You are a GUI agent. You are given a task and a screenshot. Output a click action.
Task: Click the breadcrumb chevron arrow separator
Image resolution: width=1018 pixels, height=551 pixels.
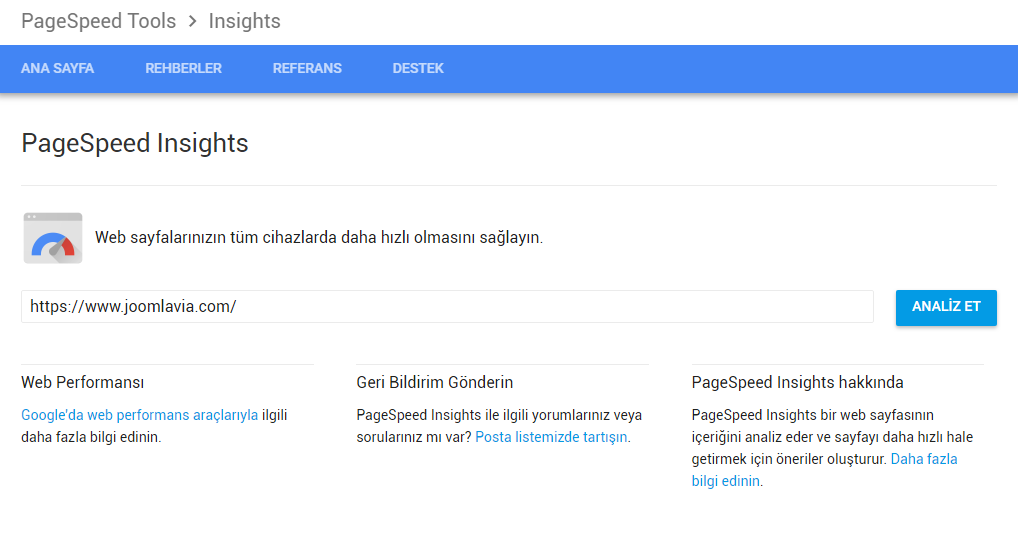192,21
